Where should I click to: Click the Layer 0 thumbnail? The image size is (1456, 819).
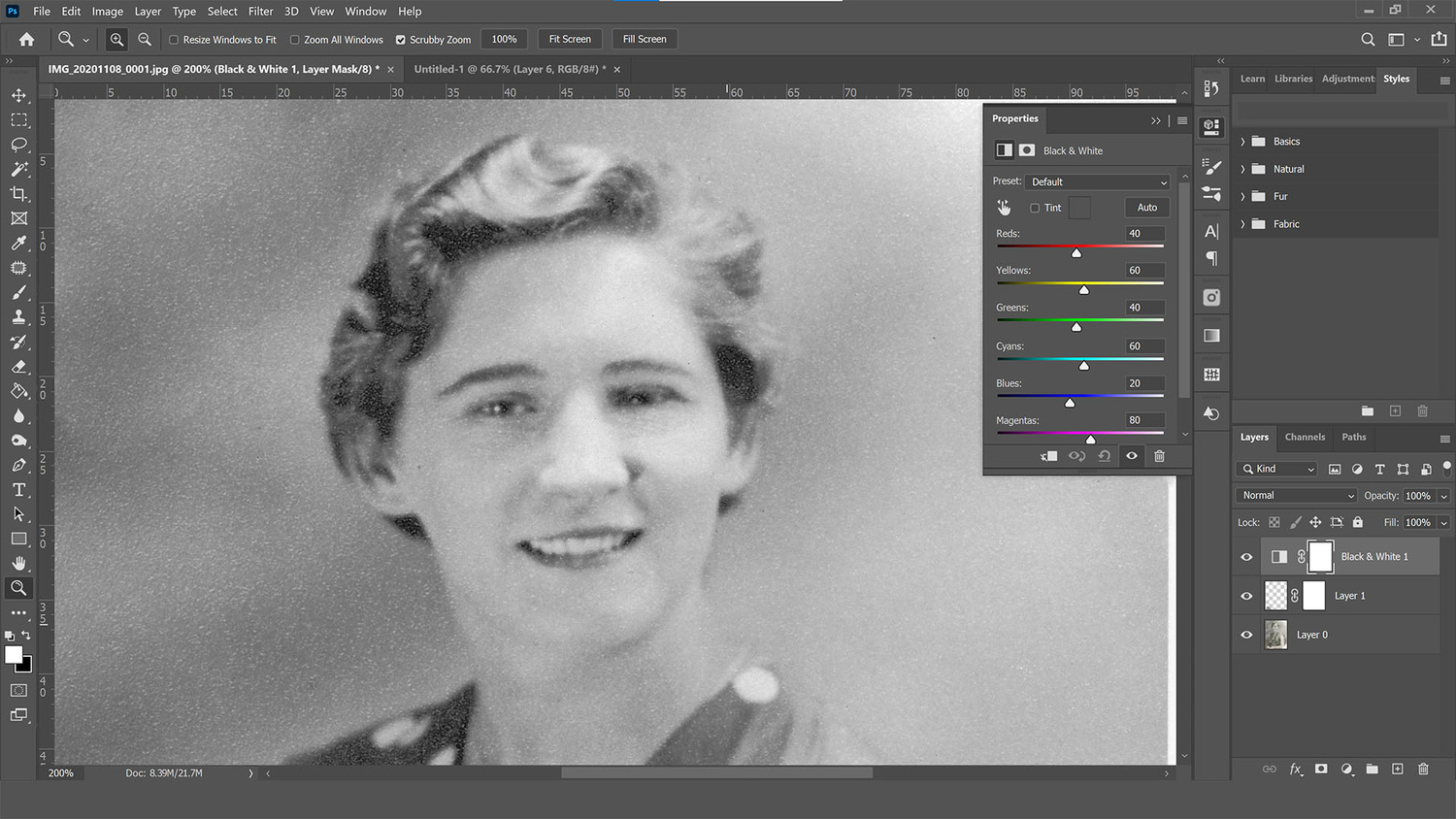pyautogui.click(x=1274, y=634)
